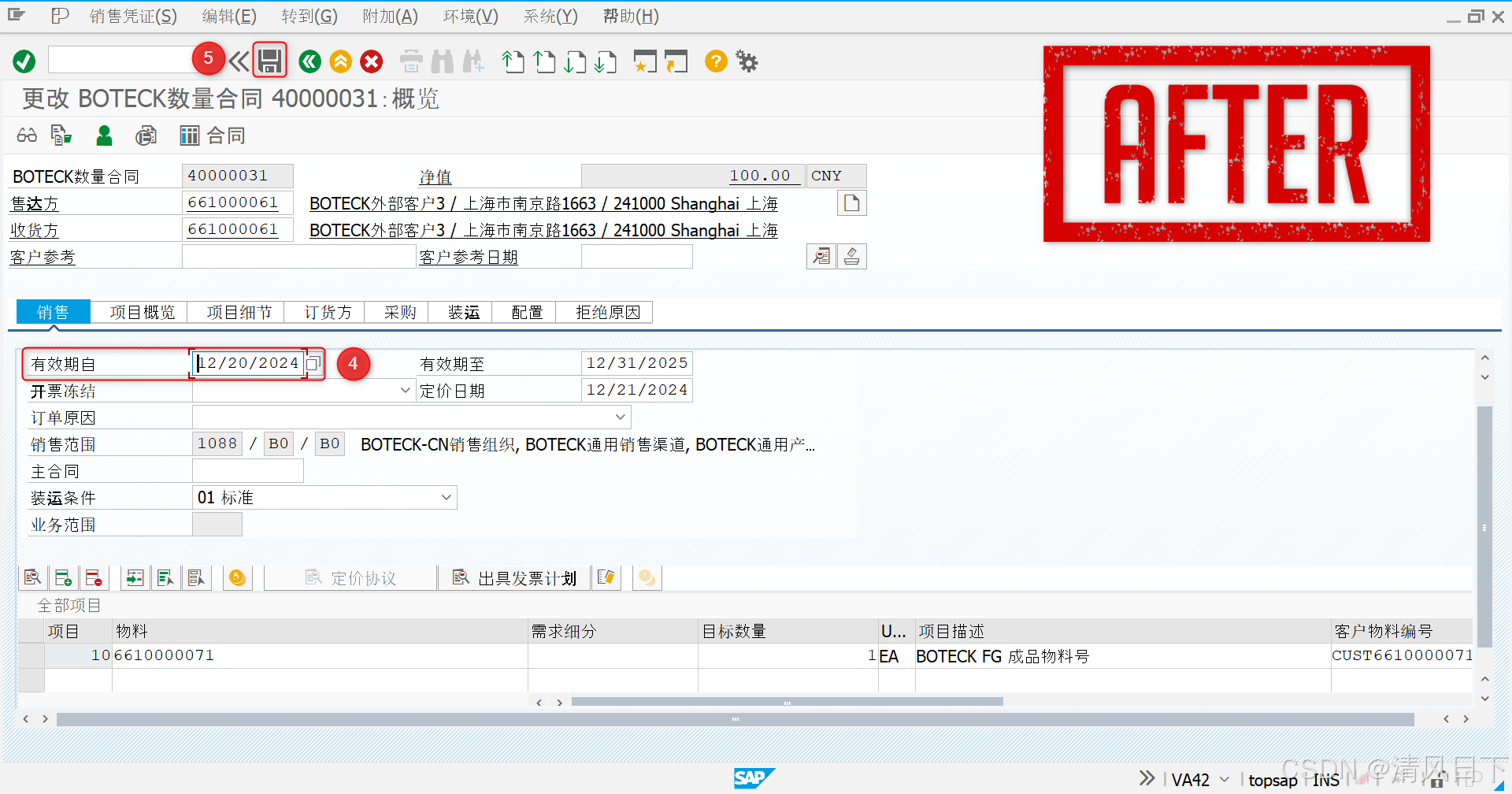The height and width of the screenshot is (794, 1512).
Task: Click inside the 有效期自 date field
Action: [248, 363]
